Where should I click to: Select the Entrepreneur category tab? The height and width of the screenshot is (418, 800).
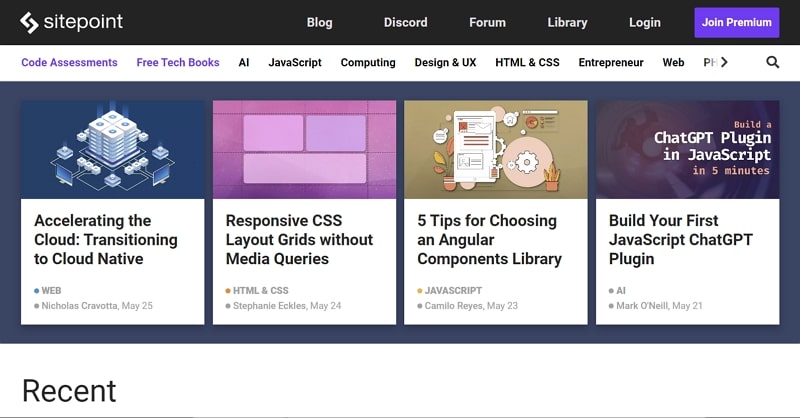(611, 62)
